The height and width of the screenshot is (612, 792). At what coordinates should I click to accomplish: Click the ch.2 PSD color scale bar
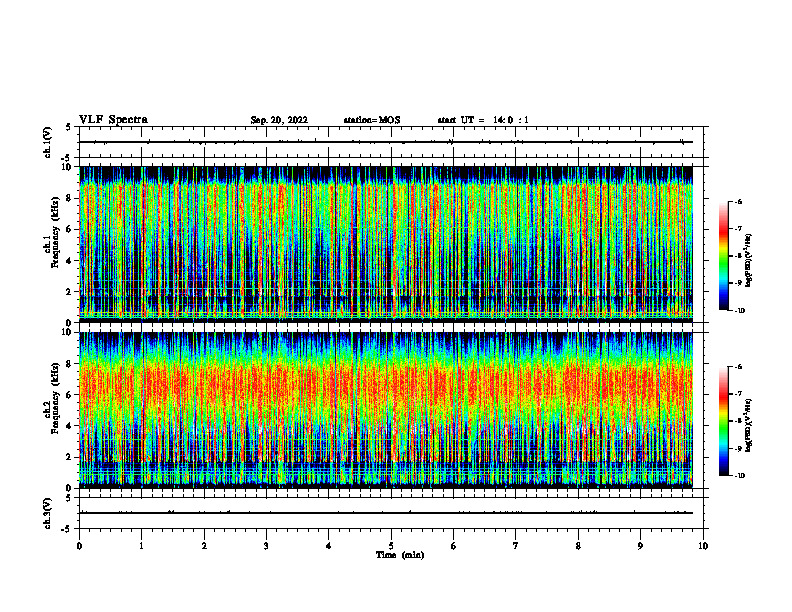click(723, 421)
